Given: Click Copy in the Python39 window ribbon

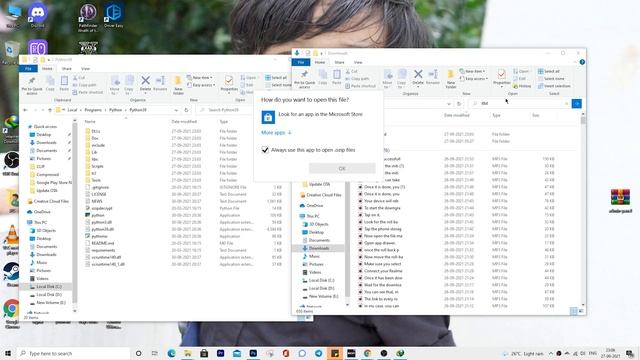Looking at the screenshot, I should 50,83.
